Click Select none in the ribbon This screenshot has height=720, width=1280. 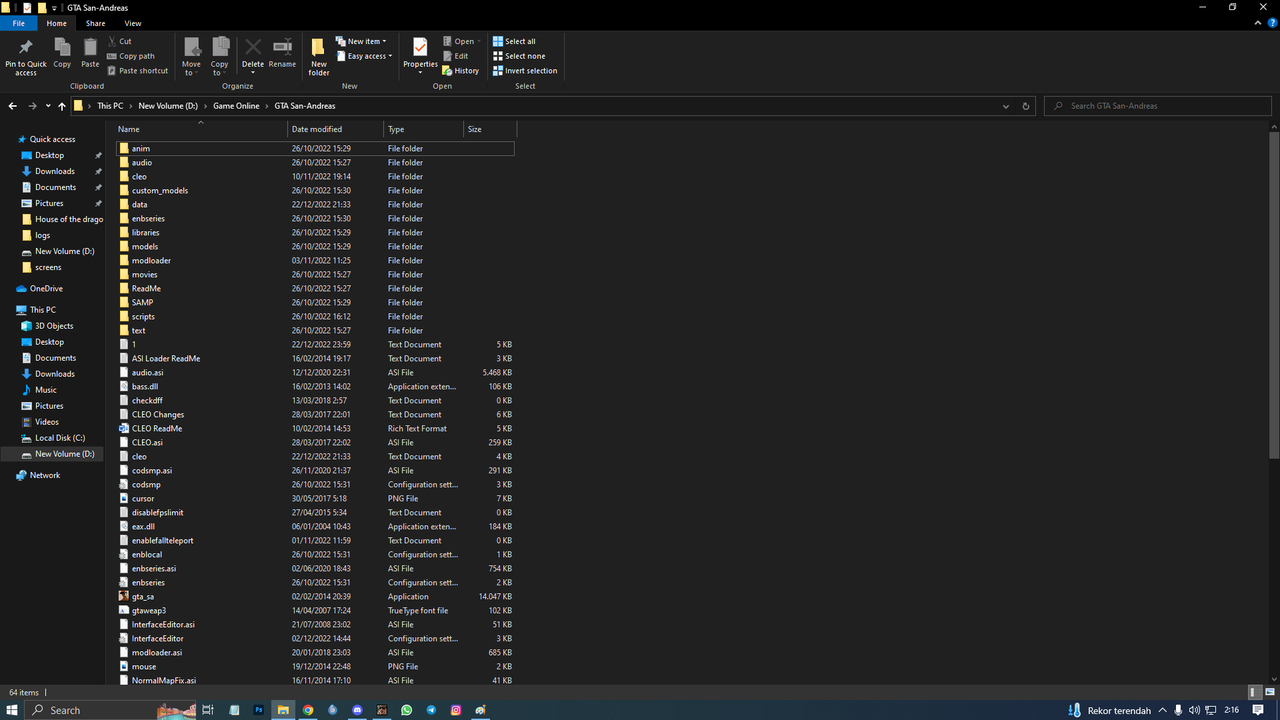(519, 56)
